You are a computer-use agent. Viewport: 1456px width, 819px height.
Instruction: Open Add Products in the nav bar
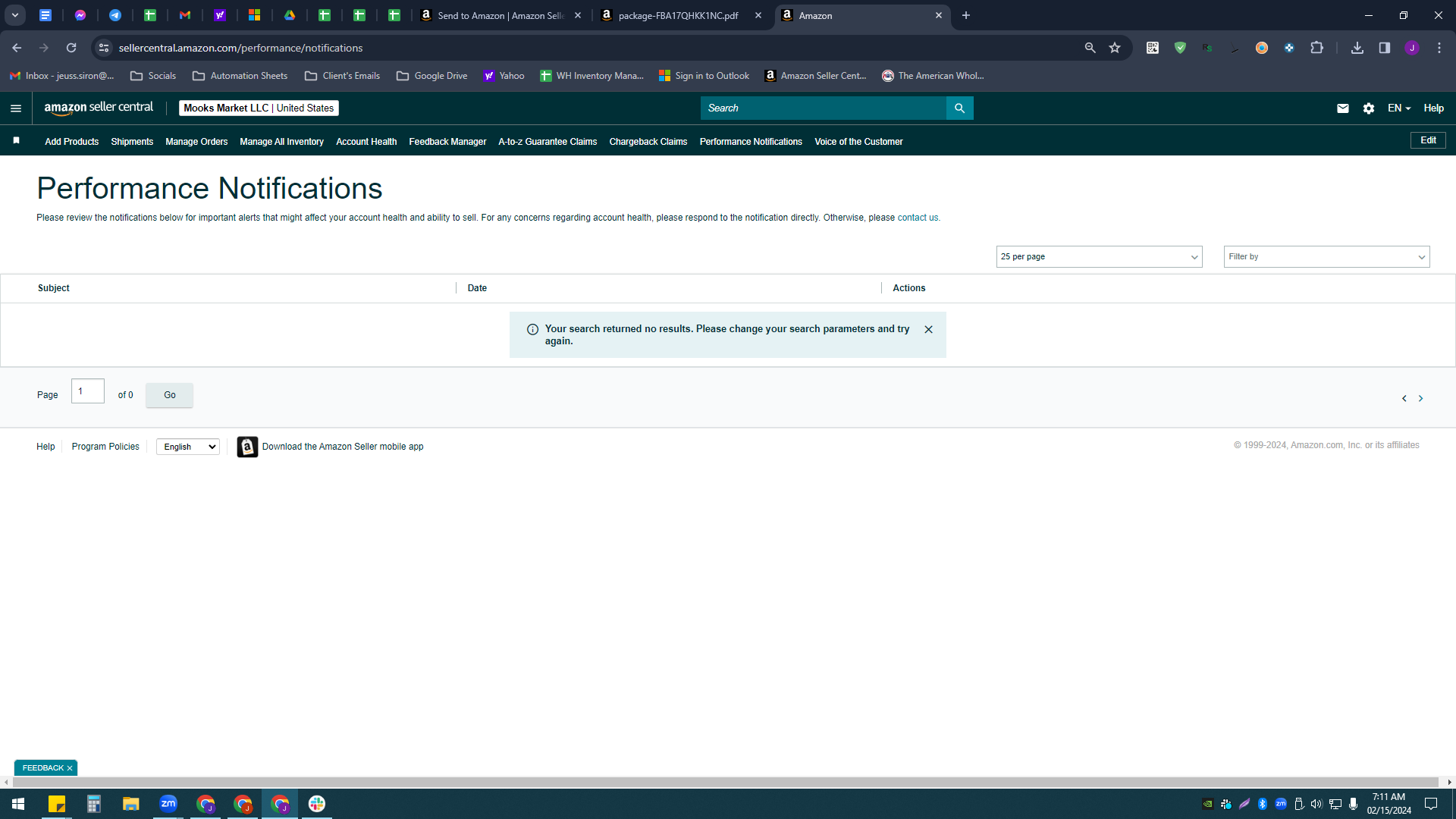point(71,142)
